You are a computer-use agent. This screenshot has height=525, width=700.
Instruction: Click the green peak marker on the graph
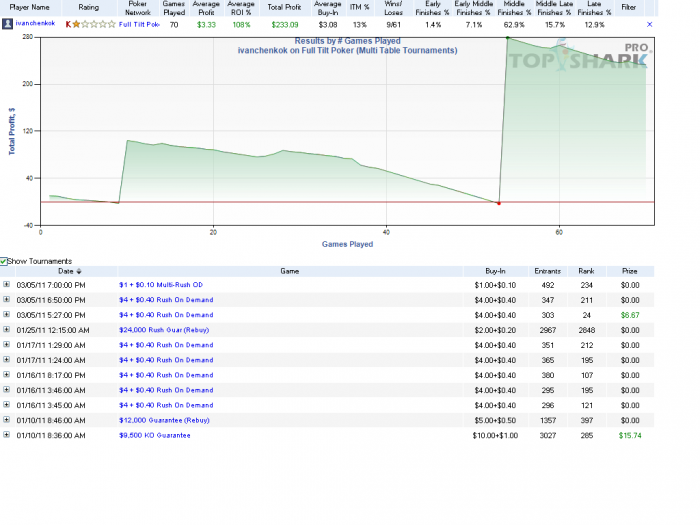pos(508,38)
